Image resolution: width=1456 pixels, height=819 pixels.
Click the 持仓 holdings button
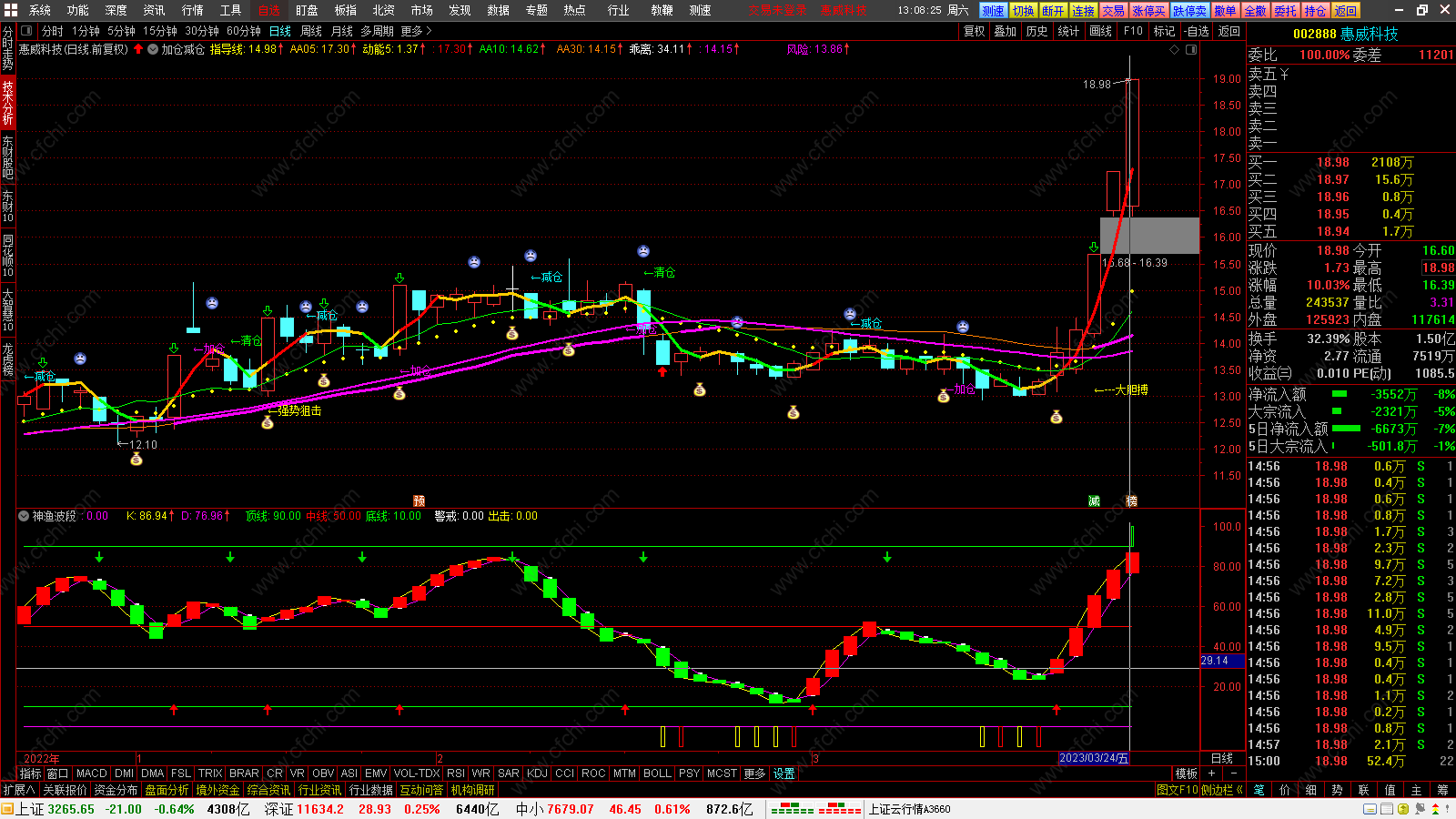(1315, 11)
